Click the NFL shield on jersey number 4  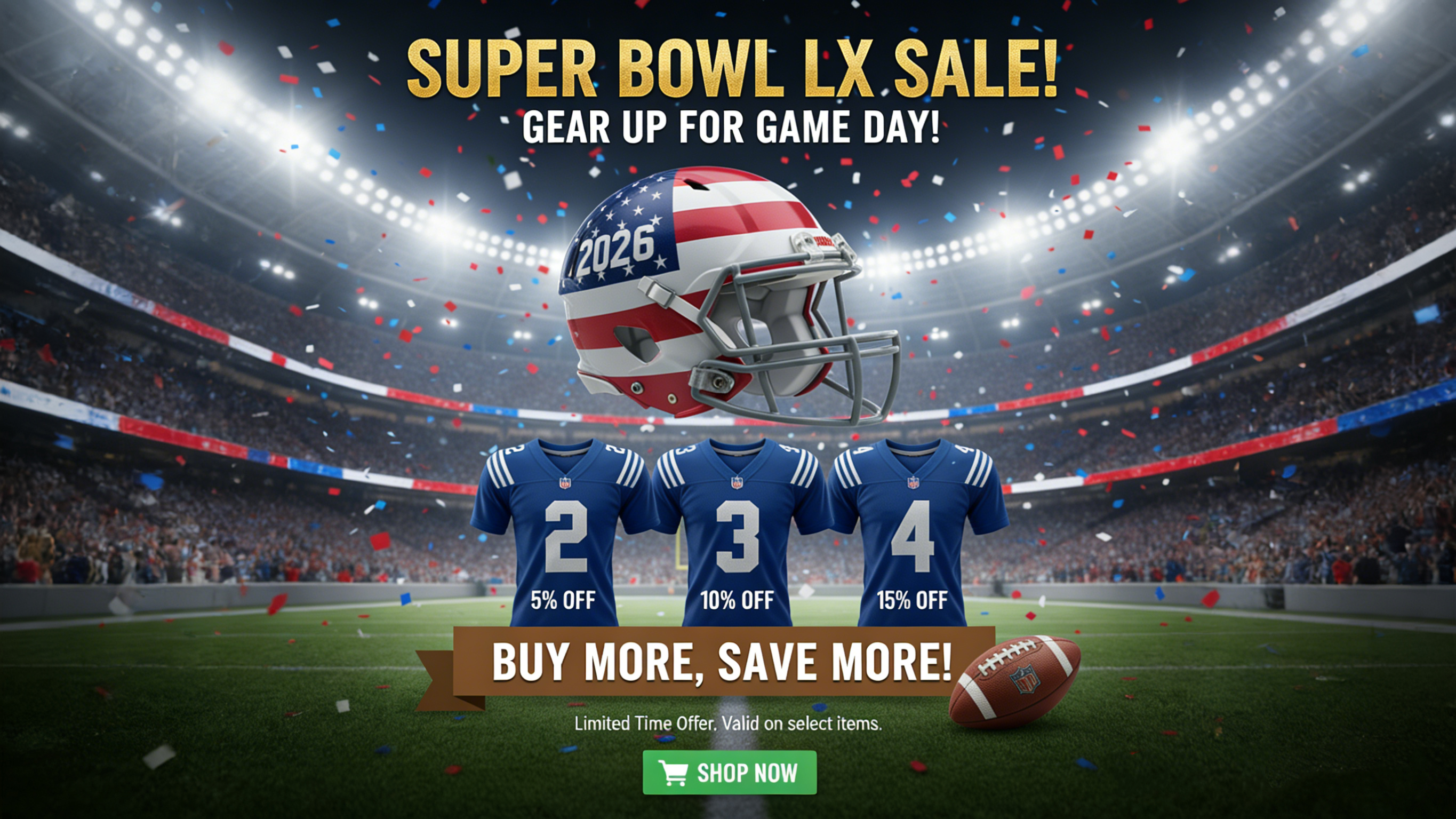[x=913, y=482]
